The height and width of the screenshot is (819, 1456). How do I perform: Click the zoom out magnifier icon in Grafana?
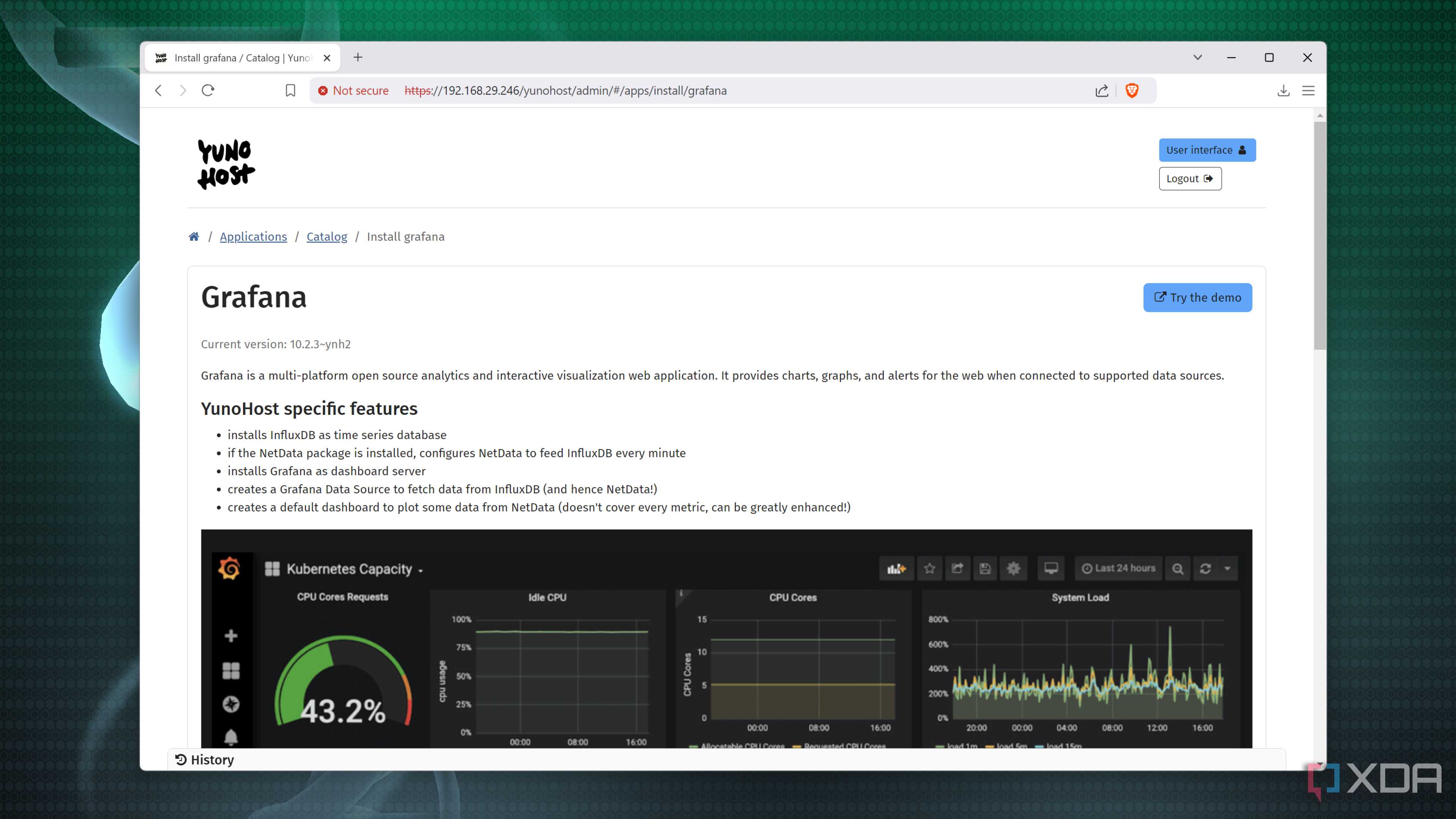coord(1177,568)
